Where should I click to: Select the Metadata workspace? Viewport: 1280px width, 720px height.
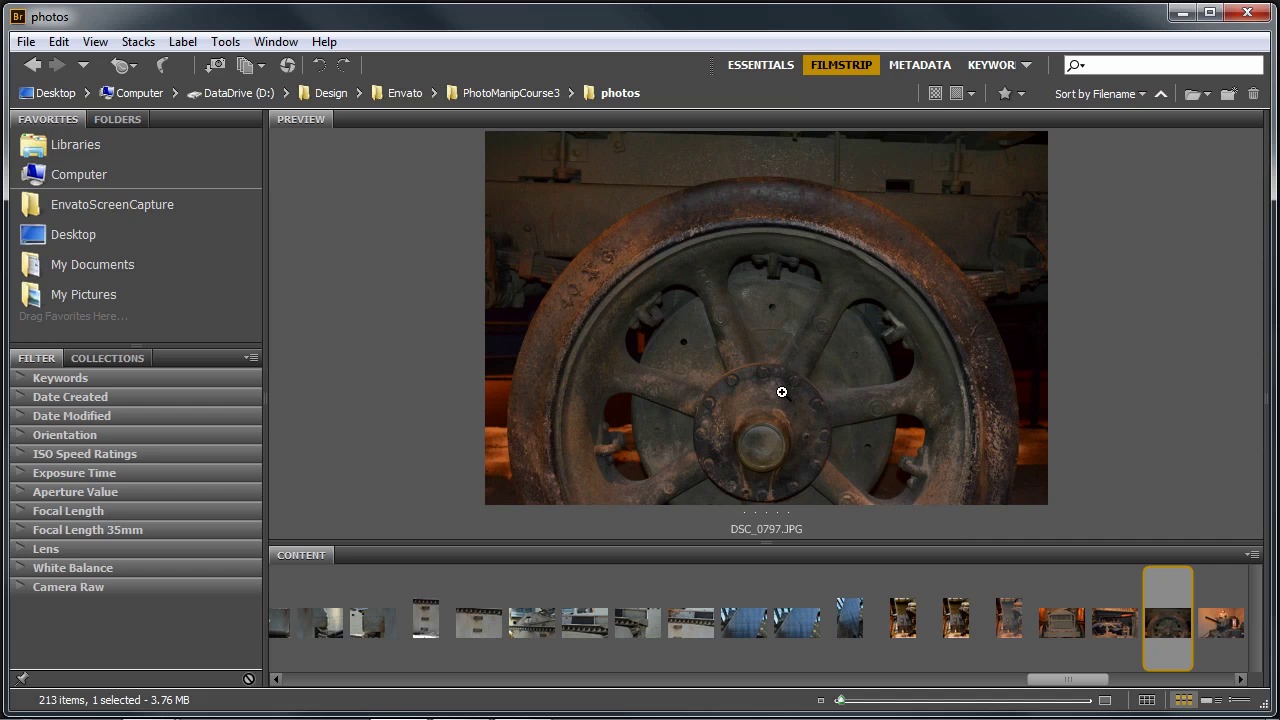click(919, 65)
